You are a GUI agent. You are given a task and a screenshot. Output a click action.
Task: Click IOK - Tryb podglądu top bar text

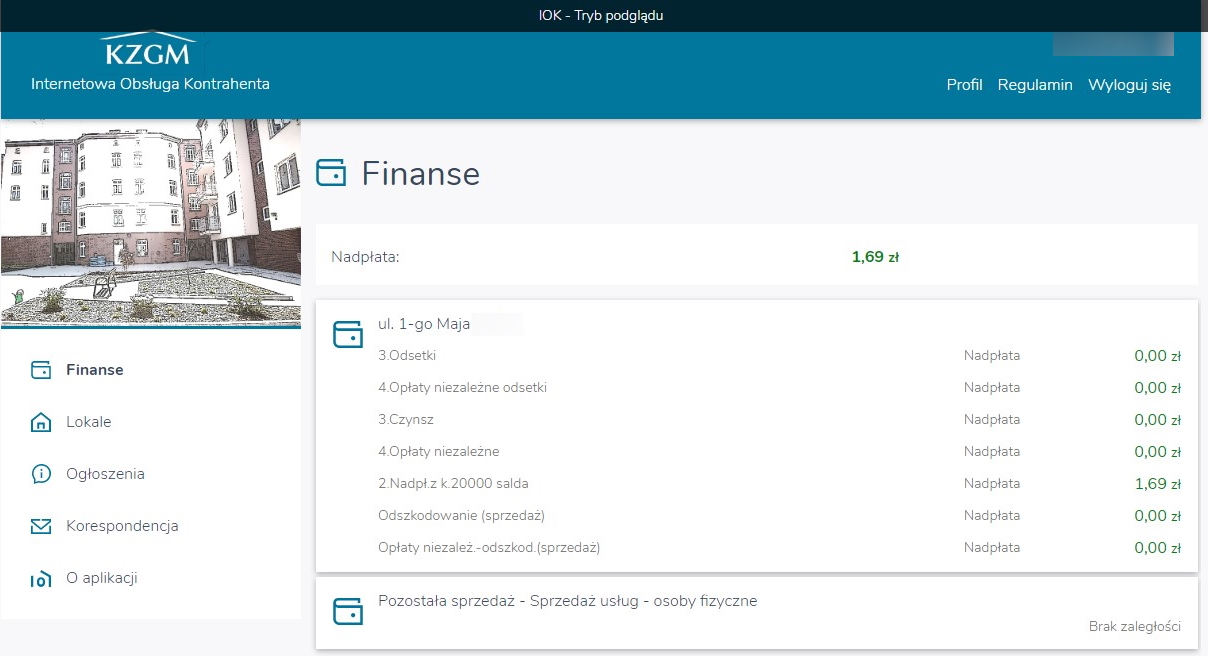coord(601,15)
